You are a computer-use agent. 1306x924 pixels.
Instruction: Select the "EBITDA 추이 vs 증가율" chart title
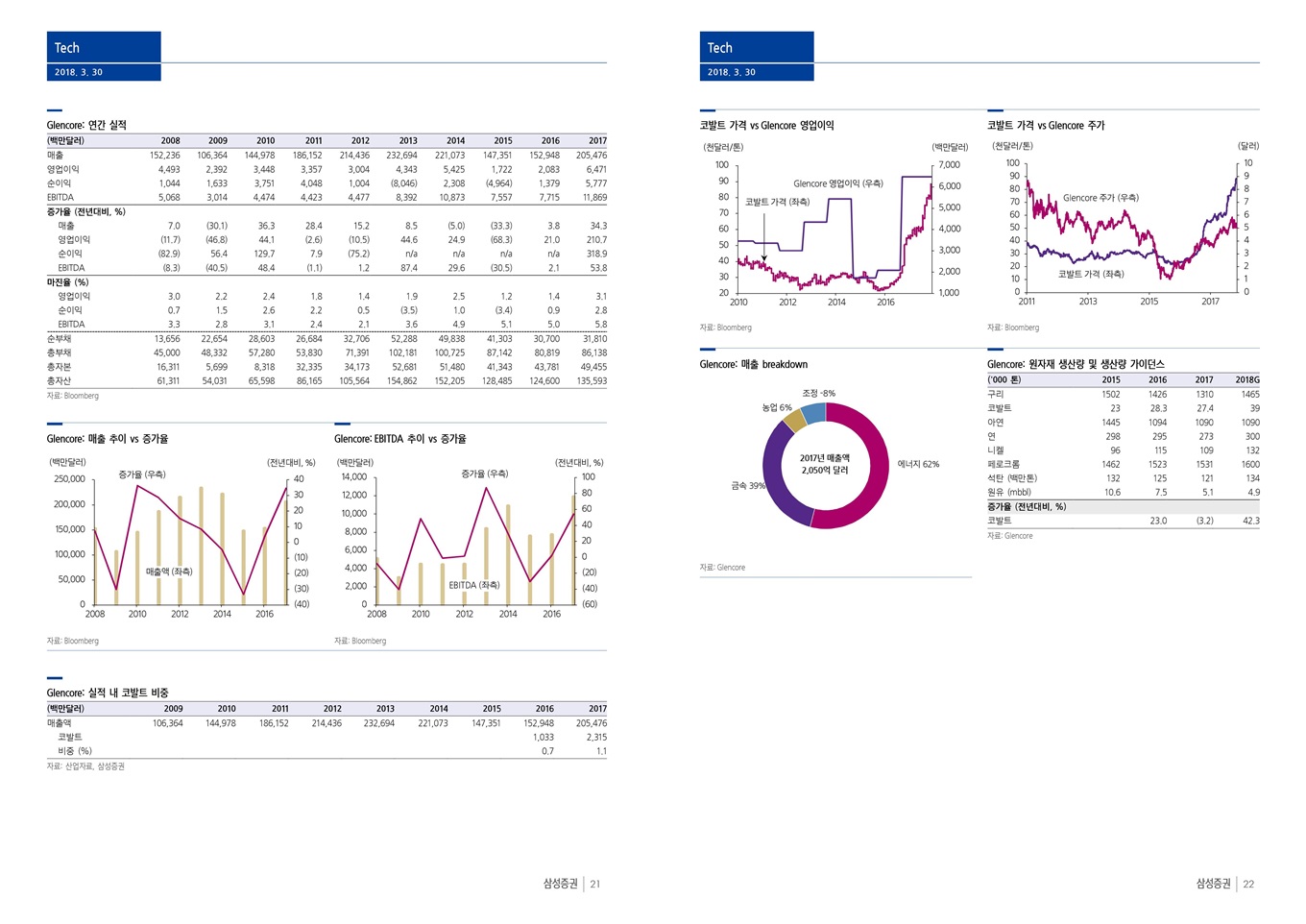pyautogui.click(x=399, y=439)
